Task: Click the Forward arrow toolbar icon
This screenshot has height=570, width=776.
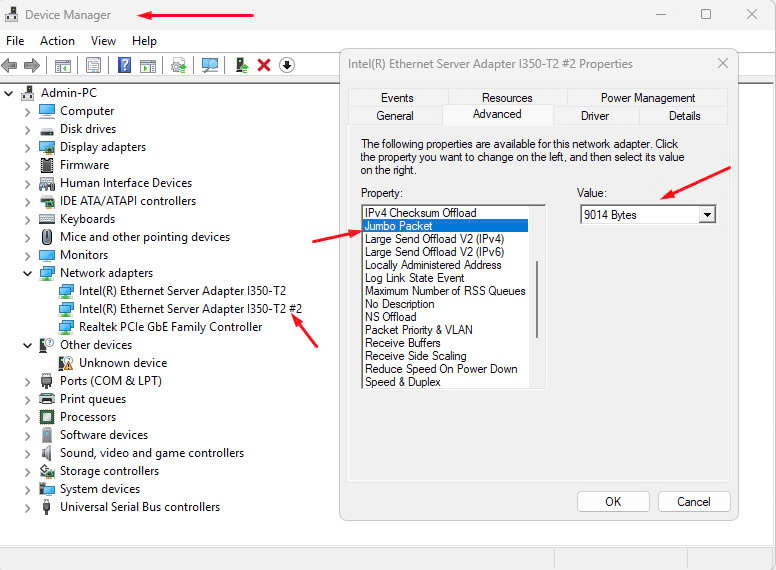Action: [32, 65]
